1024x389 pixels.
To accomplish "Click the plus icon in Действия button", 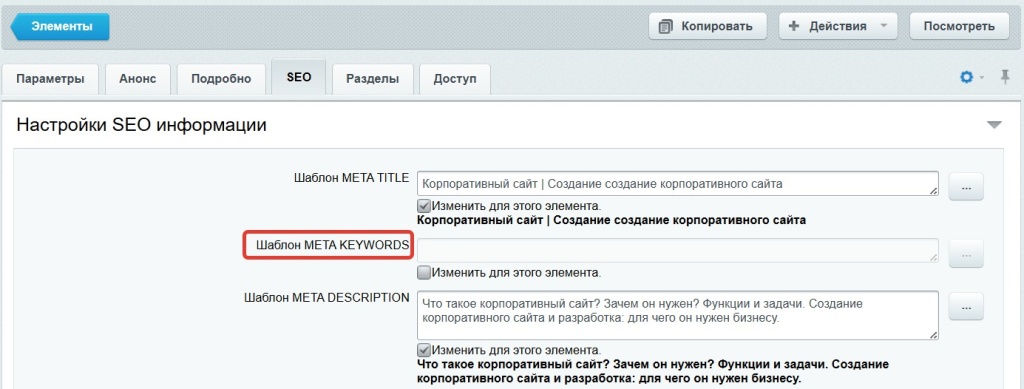I will 794,26.
